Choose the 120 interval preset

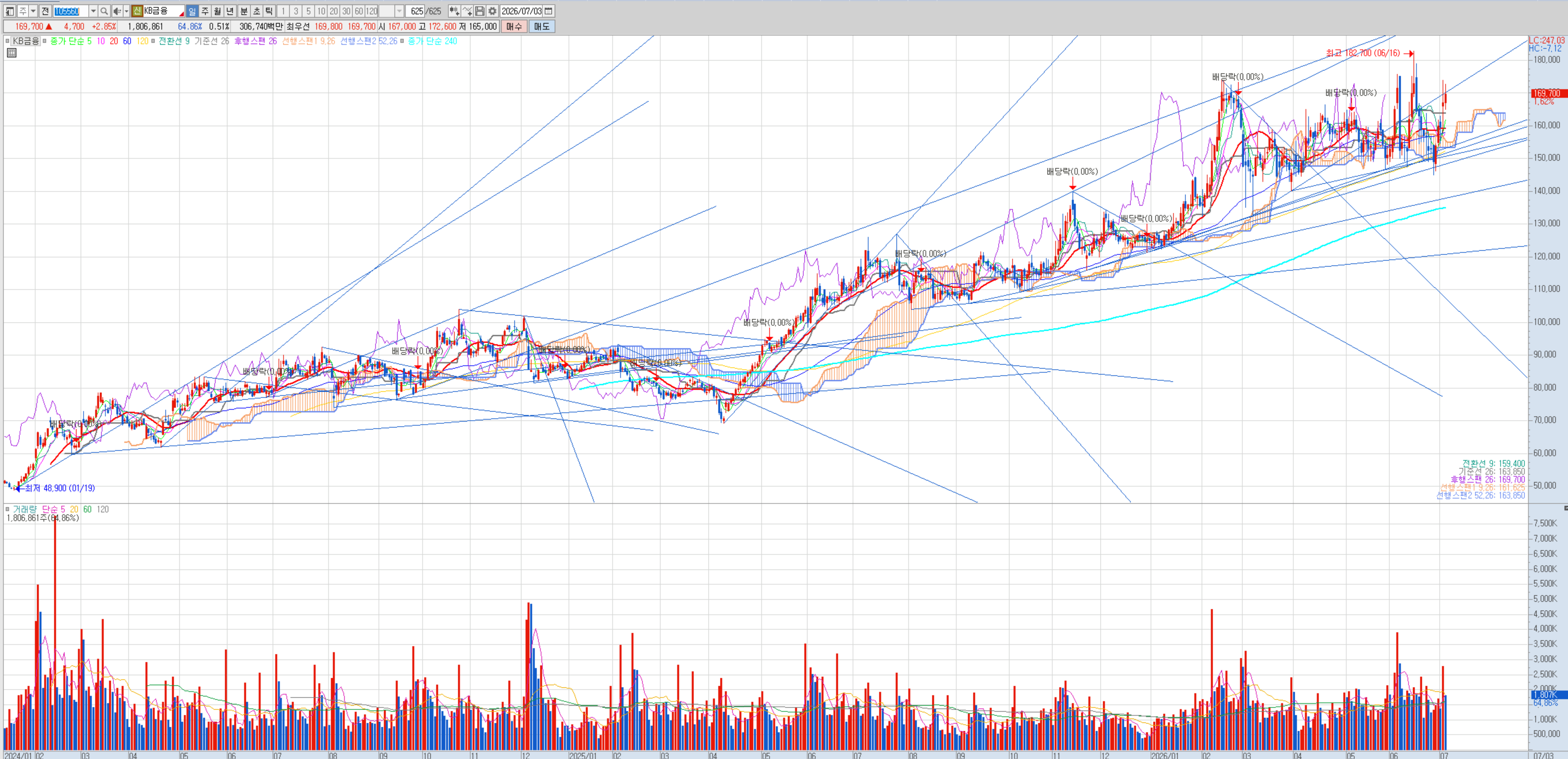pos(372,11)
